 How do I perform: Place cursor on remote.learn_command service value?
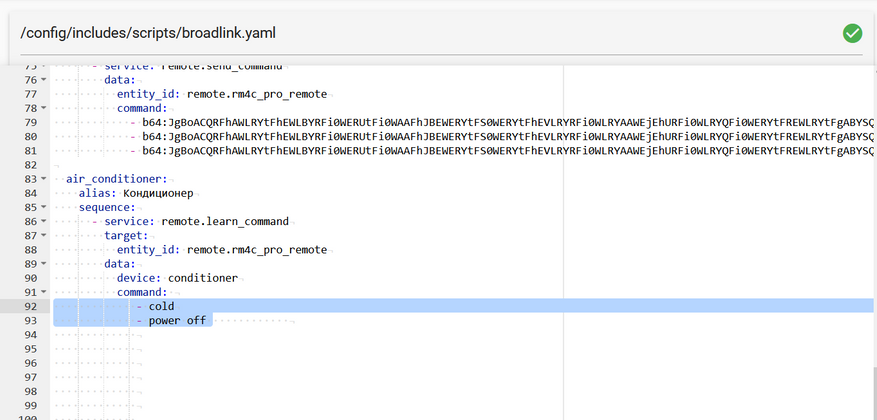coord(225,221)
